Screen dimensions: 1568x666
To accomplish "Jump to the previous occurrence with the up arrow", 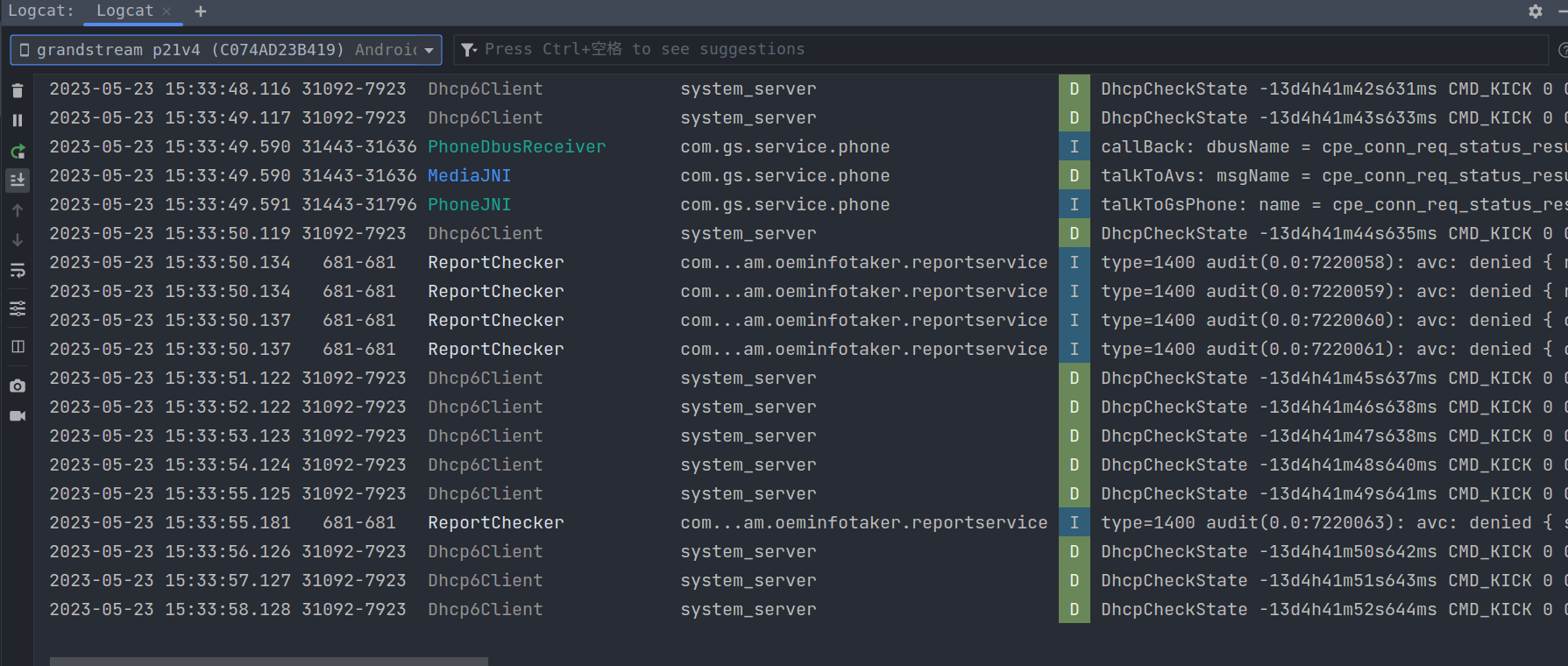I will pyautogui.click(x=18, y=210).
